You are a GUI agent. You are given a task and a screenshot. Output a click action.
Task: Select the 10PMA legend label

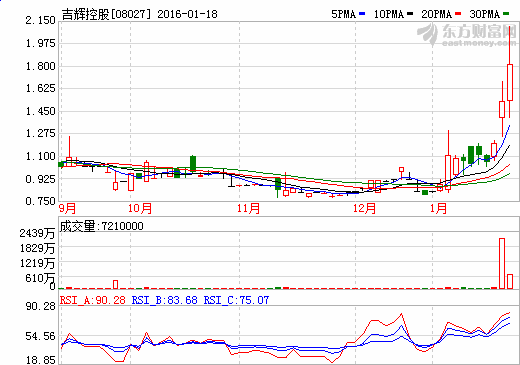click(x=389, y=14)
